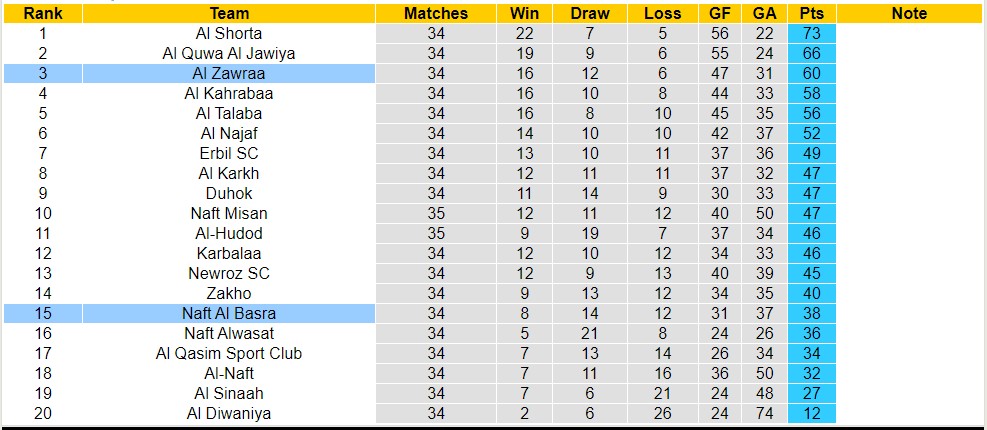Open the Erbil SC team link

click(229, 153)
